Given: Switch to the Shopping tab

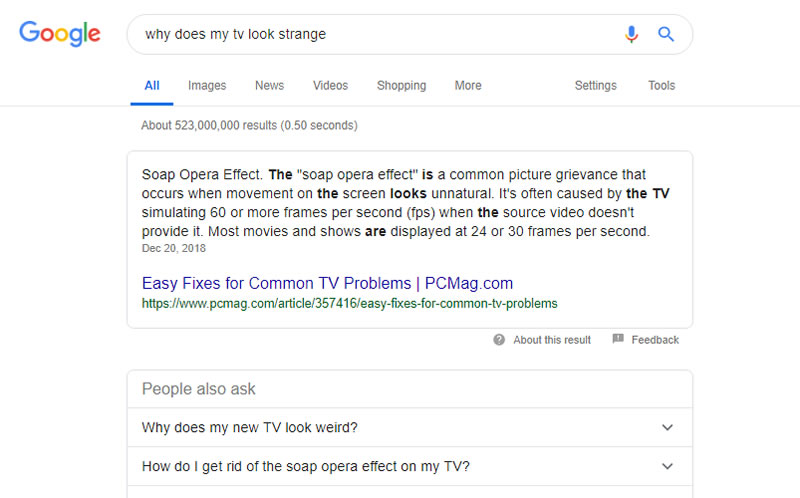Looking at the screenshot, I should [401, 85].
